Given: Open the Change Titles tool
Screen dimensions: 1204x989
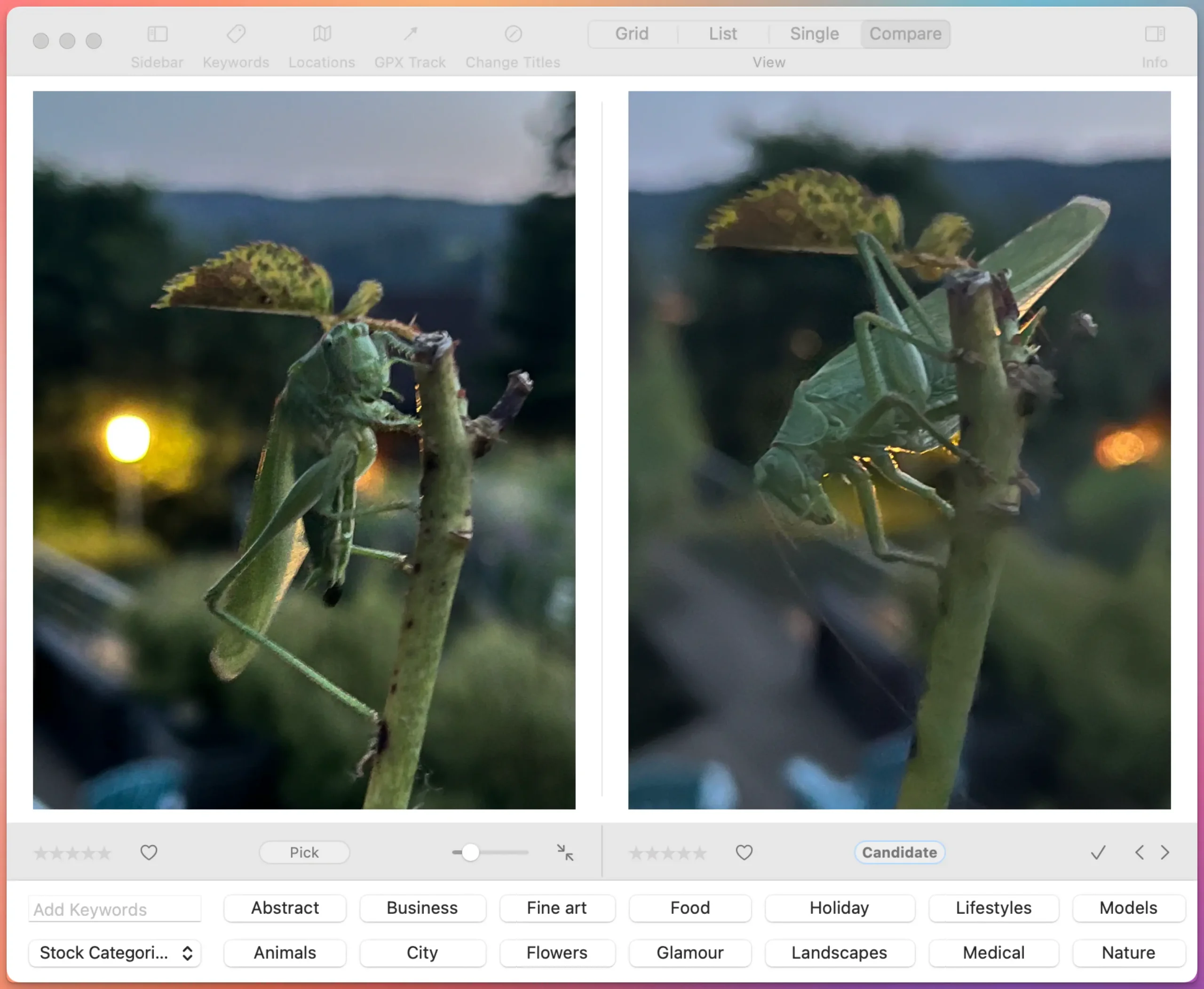Looking at the screenshot, I should pyautogui.click(x=513, y=34).
